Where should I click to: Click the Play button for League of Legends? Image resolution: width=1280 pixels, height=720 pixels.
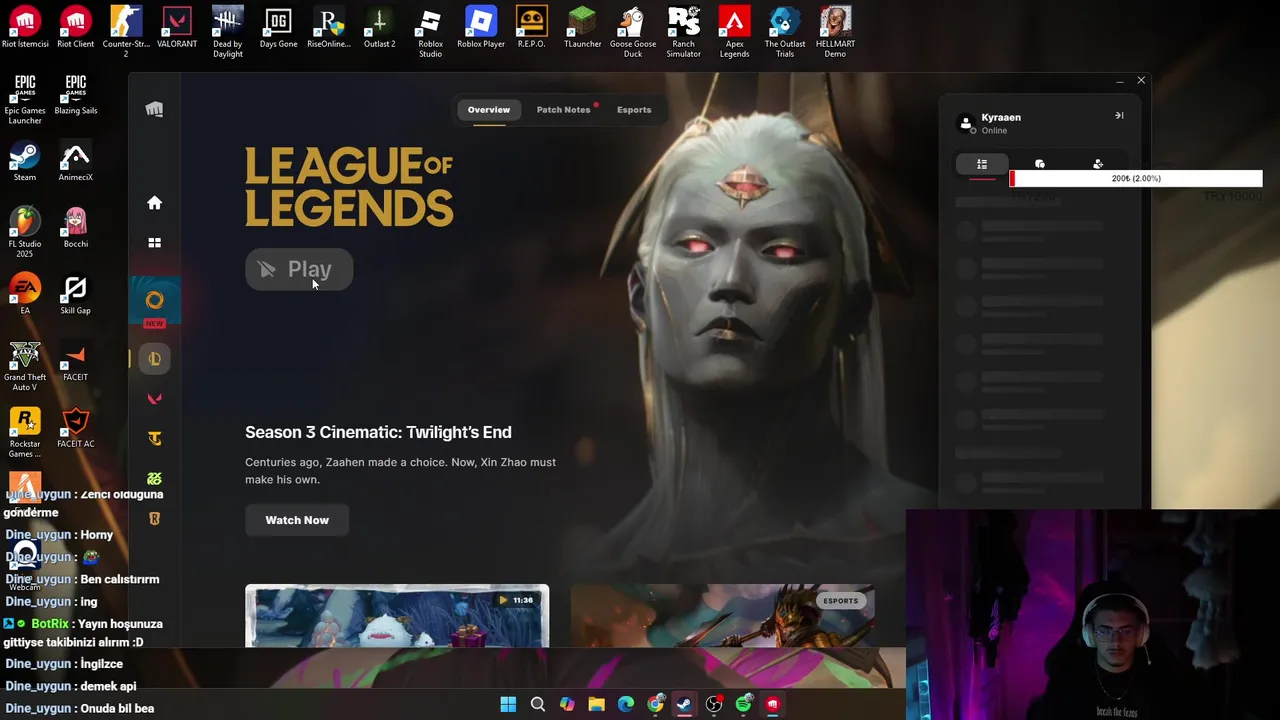tap(299, 269)
